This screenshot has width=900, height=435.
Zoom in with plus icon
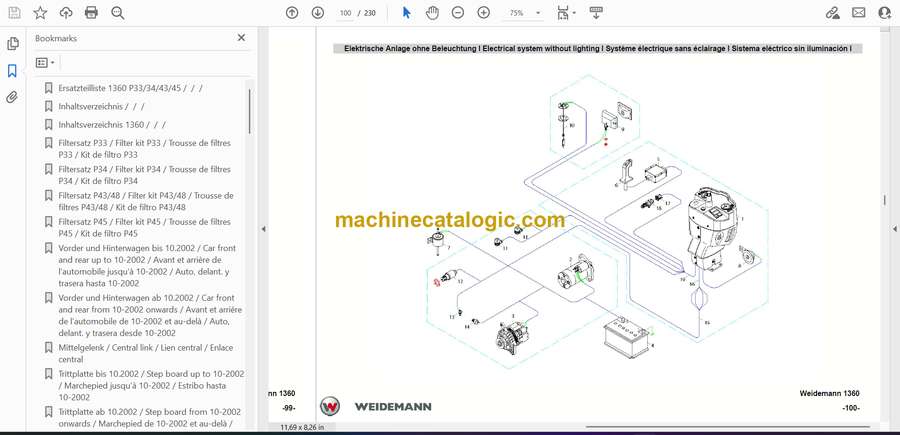484,13
